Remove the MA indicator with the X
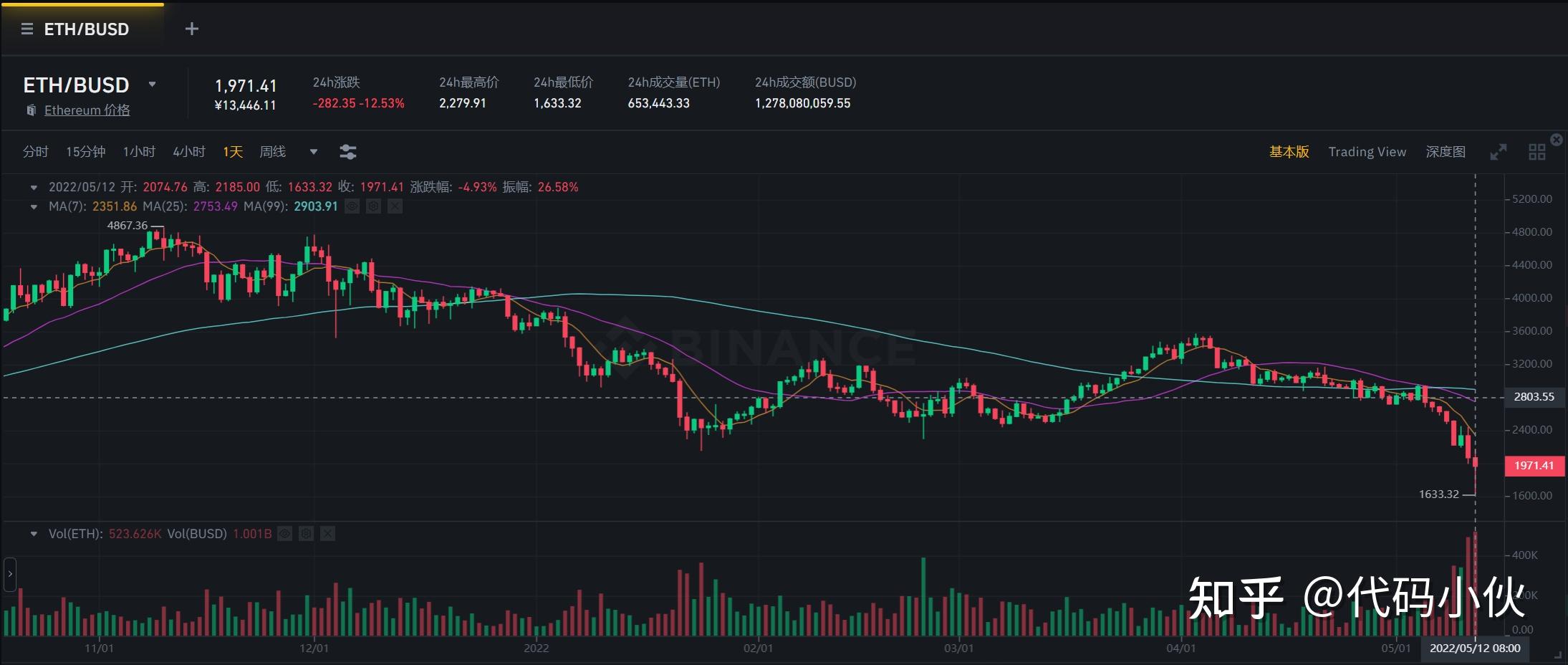The image size is (1568, 665). [x=395, y=206]
